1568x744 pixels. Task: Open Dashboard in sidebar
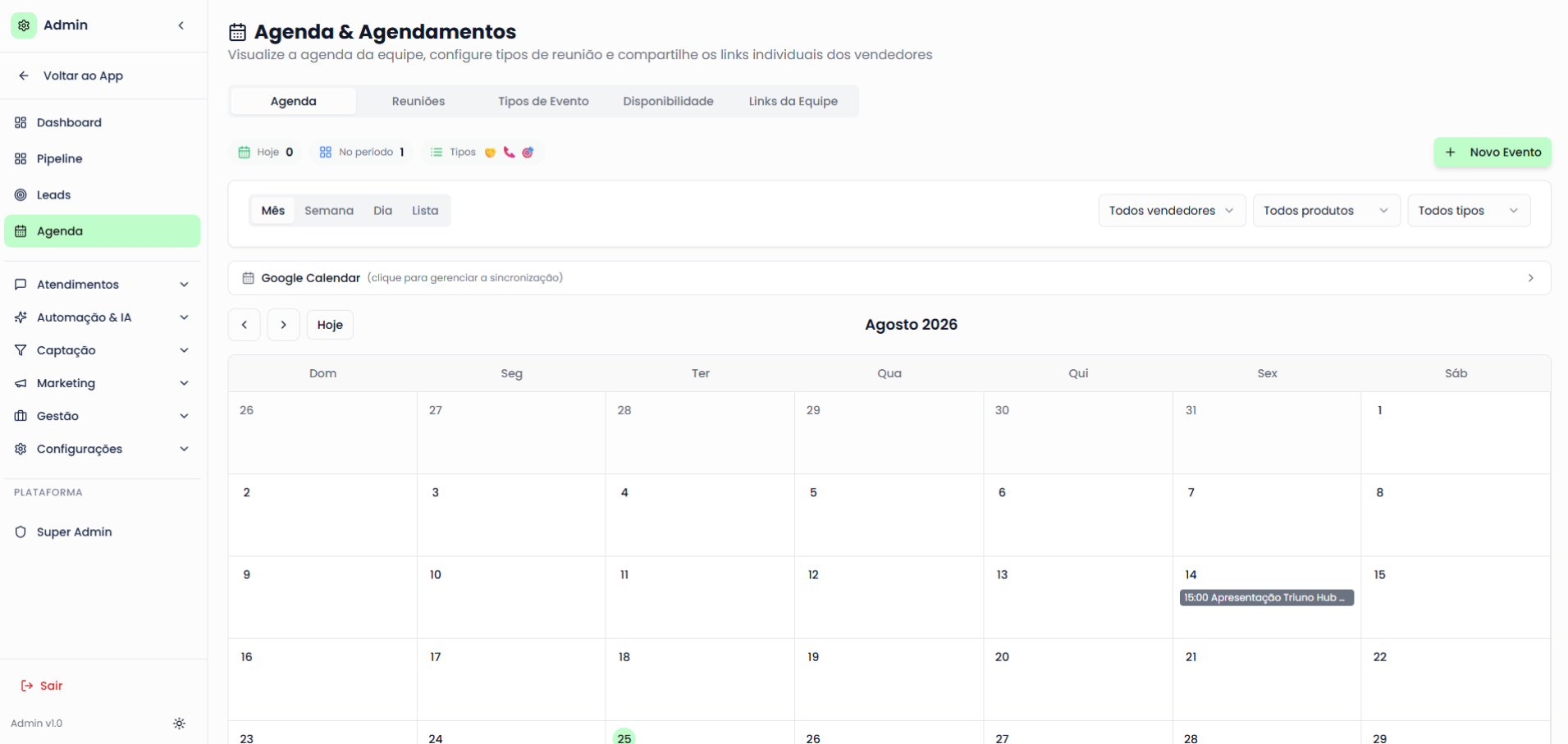103,122
